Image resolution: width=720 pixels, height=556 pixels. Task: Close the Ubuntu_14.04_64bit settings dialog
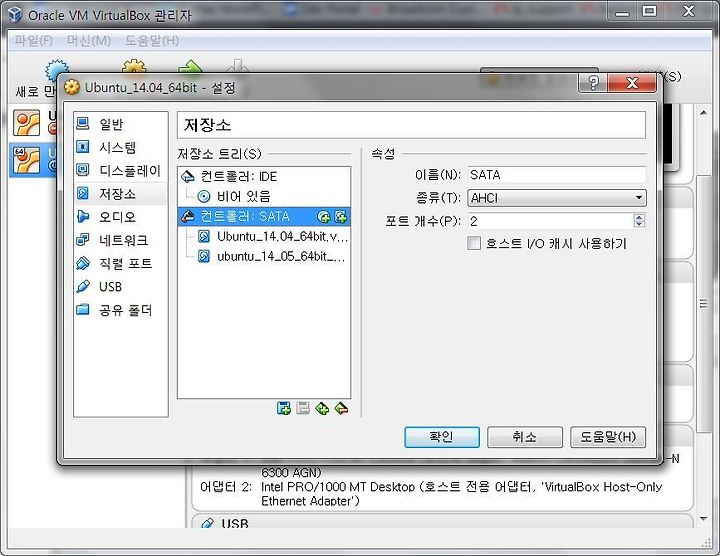(x=632, y=83)
